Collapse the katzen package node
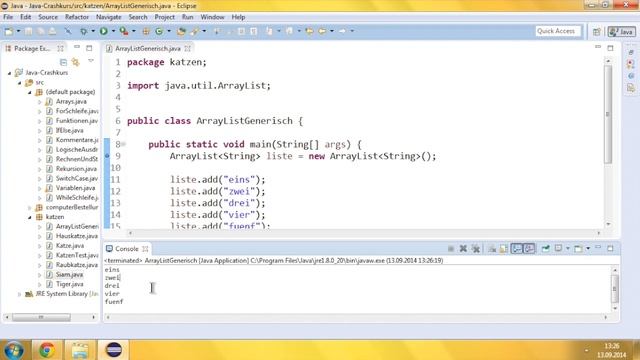This screenshot has height=360, width=640. coord(29,218)
